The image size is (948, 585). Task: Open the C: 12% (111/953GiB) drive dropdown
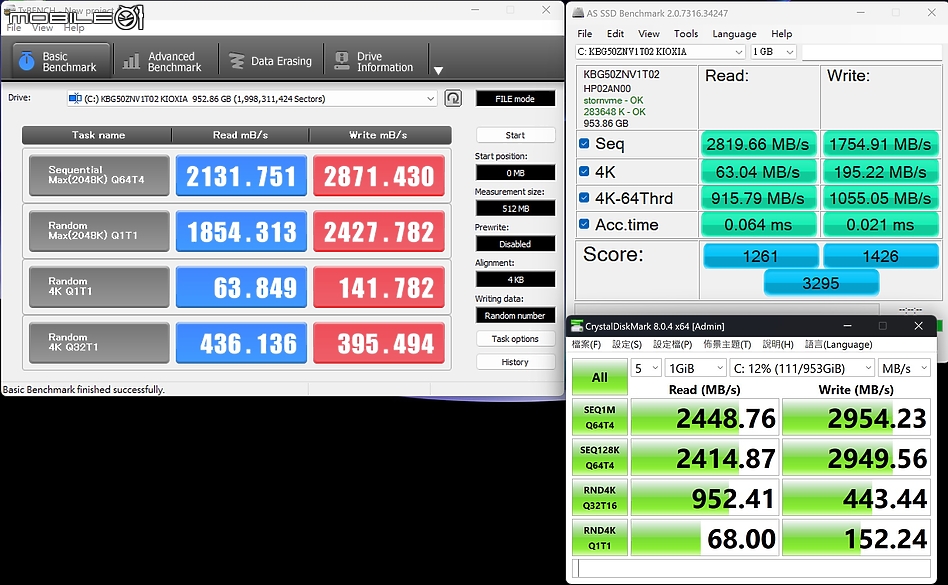pos(802,368)
